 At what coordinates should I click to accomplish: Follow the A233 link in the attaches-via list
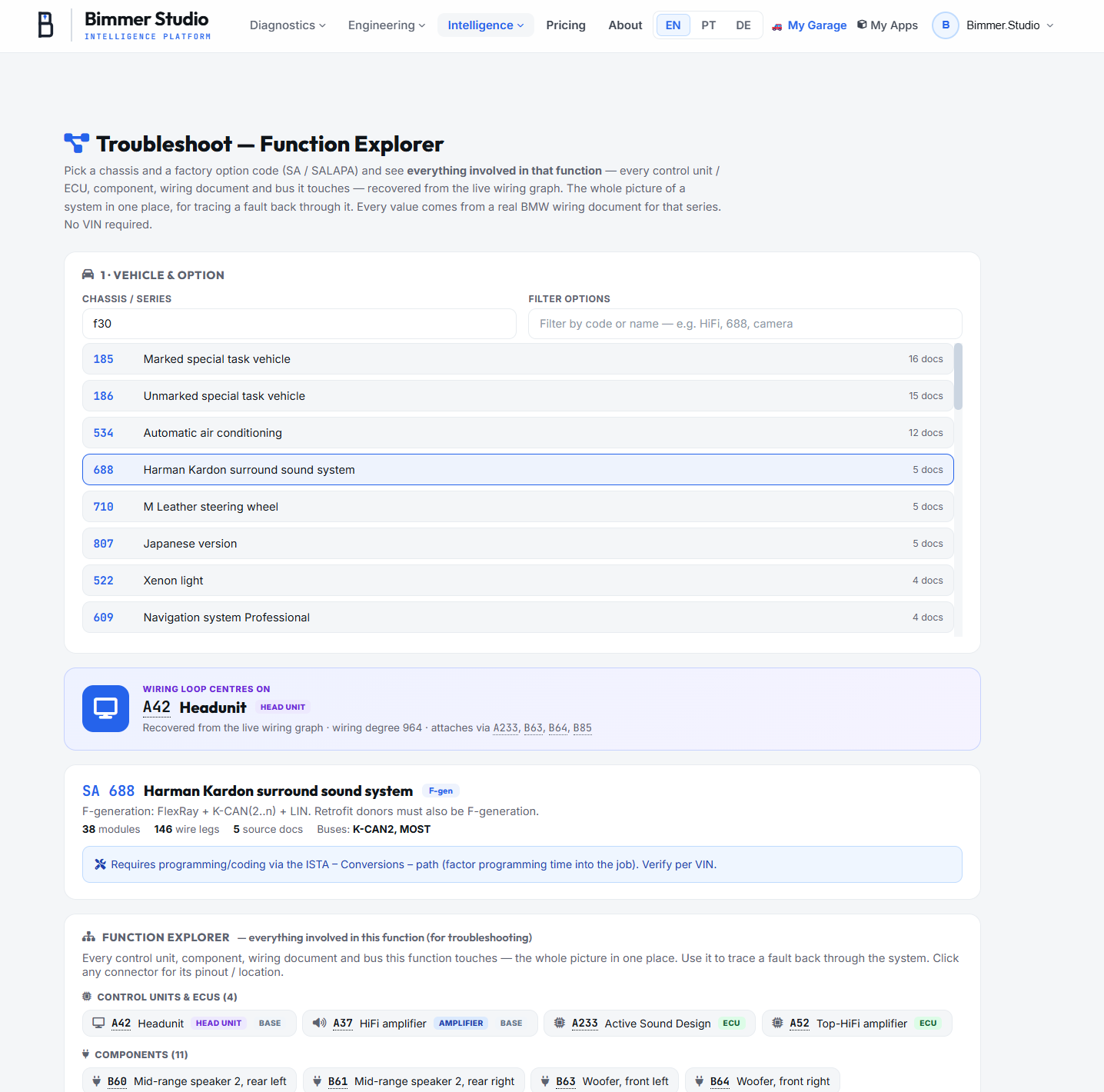[506, 728]
